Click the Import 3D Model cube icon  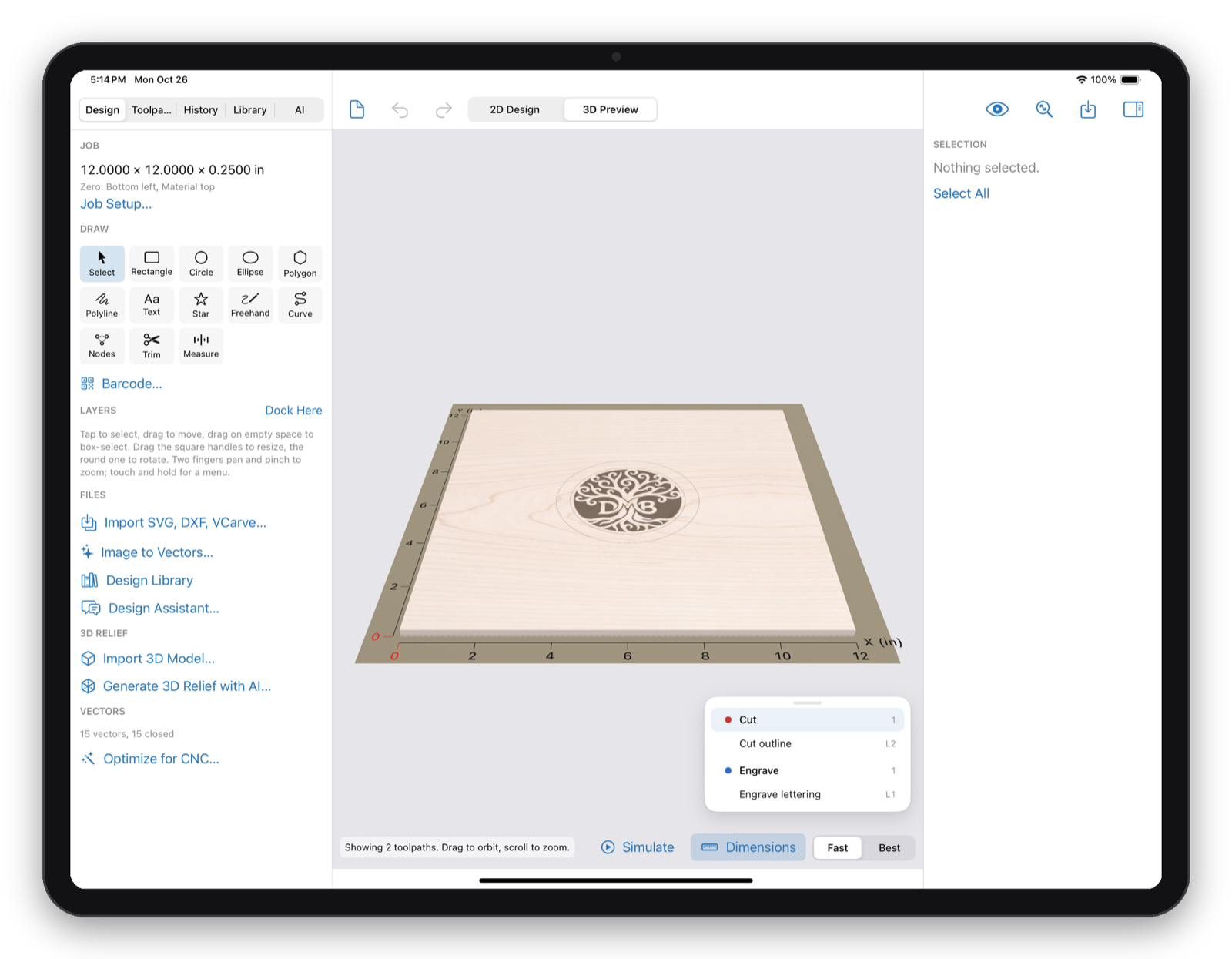pyautogui.click(x=89, y=659)
